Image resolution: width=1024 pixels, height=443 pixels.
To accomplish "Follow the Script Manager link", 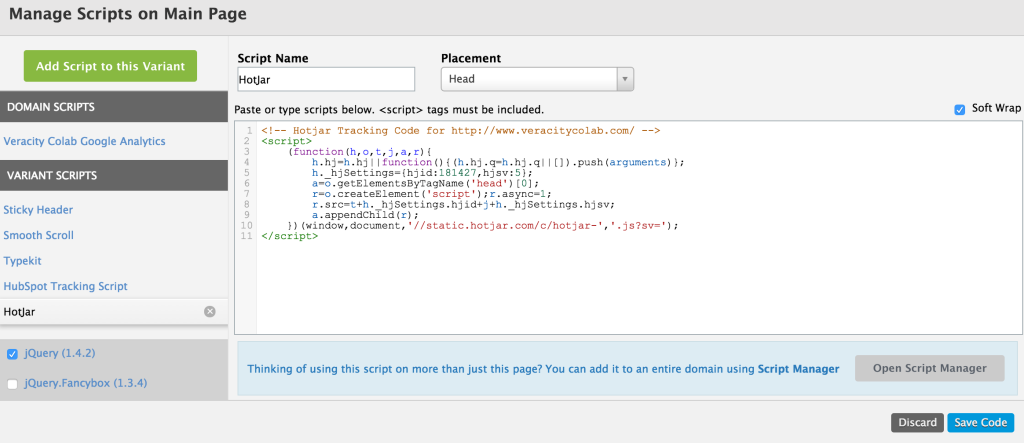I will [x=798, y=369].
